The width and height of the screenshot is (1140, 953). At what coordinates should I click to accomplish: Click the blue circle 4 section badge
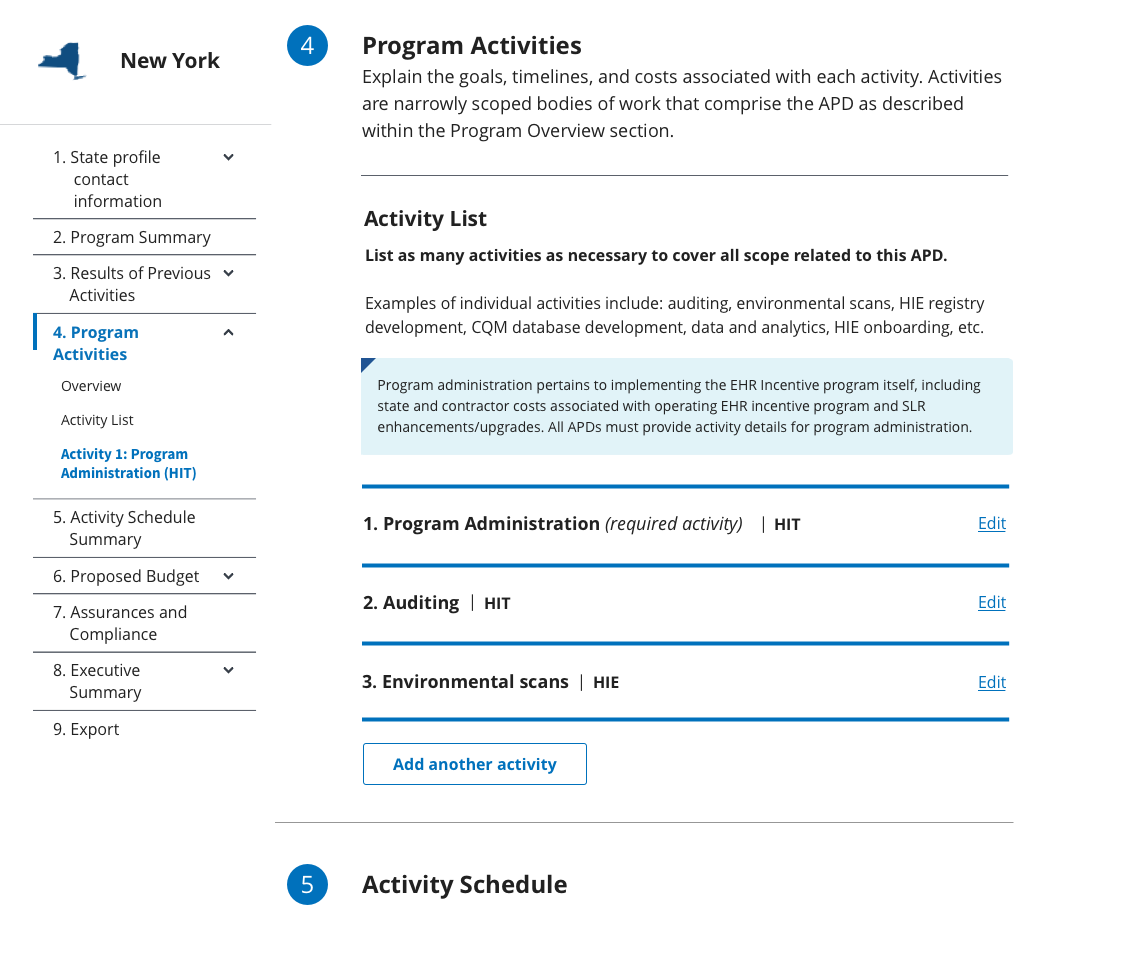coord(307,45)
